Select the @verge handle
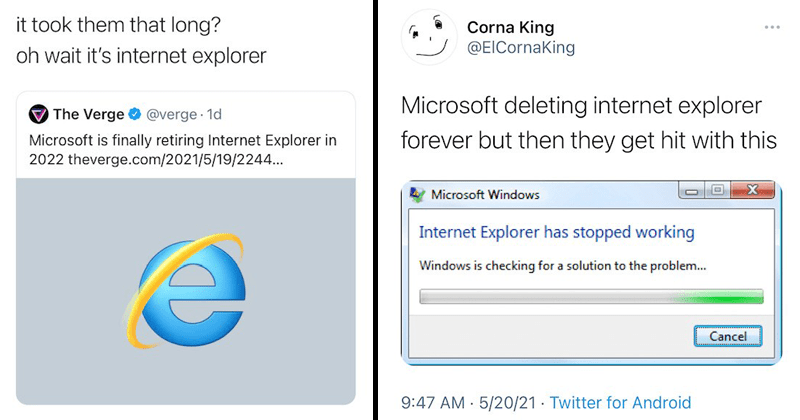The width and height of the screenshot is (800, 420). 171,114
